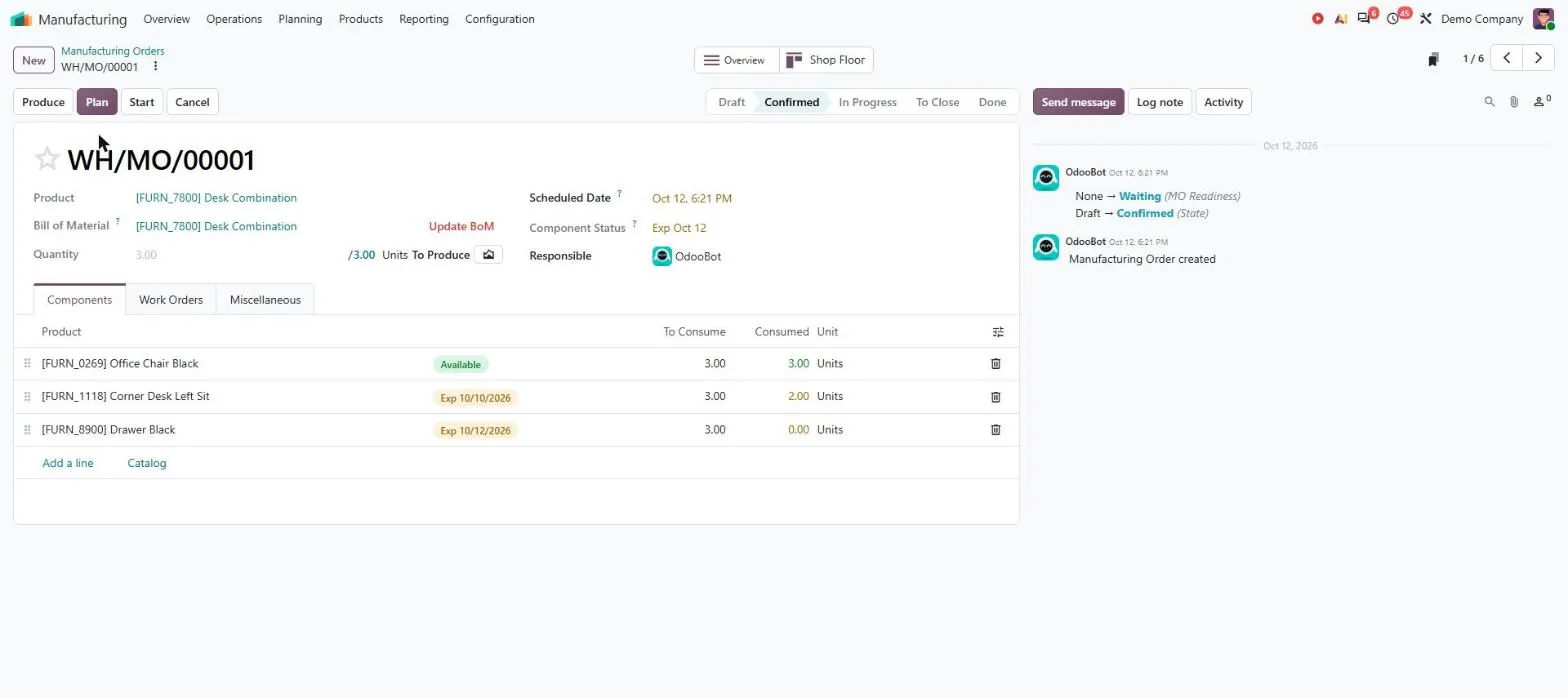Cancel the manufacturing order

192,102
